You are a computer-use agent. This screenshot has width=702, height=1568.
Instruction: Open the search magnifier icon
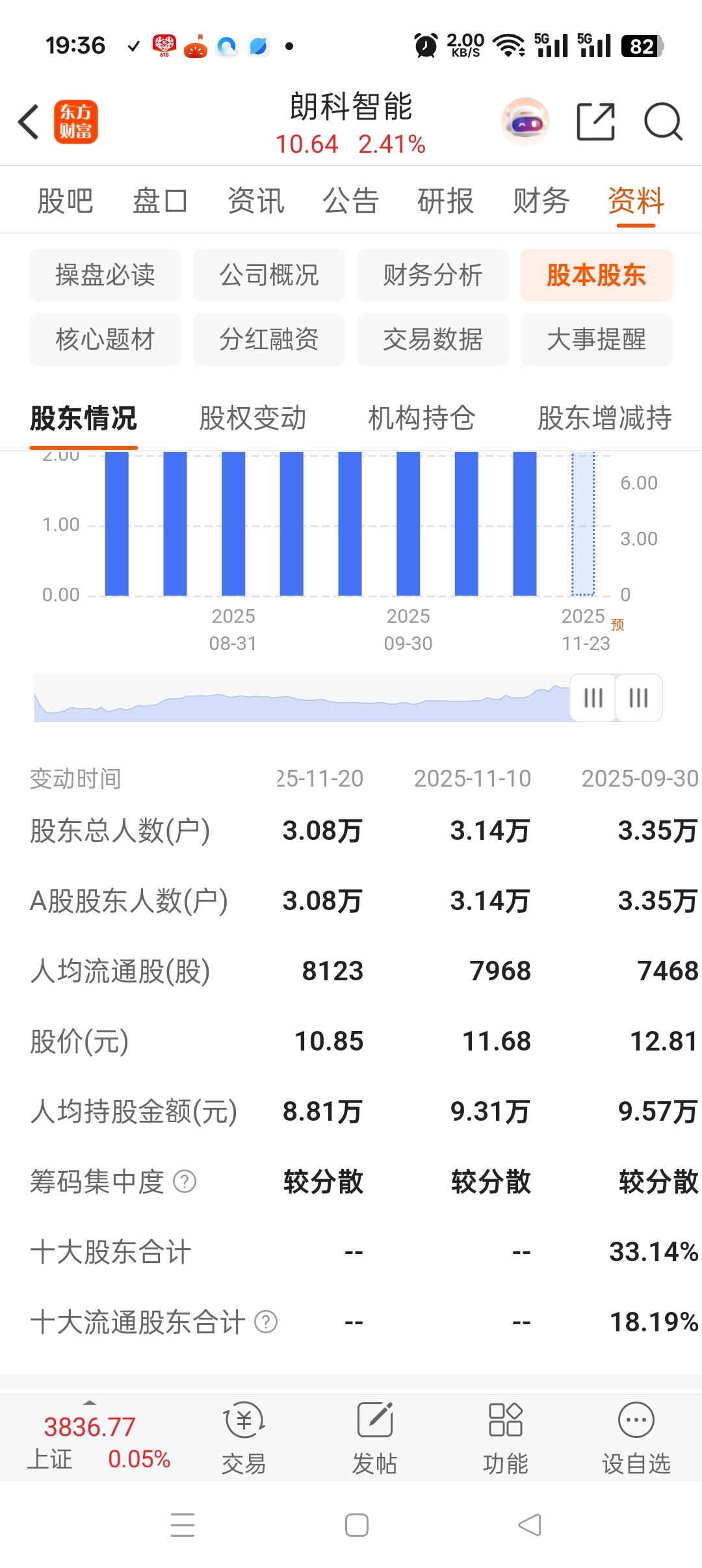pyautogui.click(x=663, y=122)
